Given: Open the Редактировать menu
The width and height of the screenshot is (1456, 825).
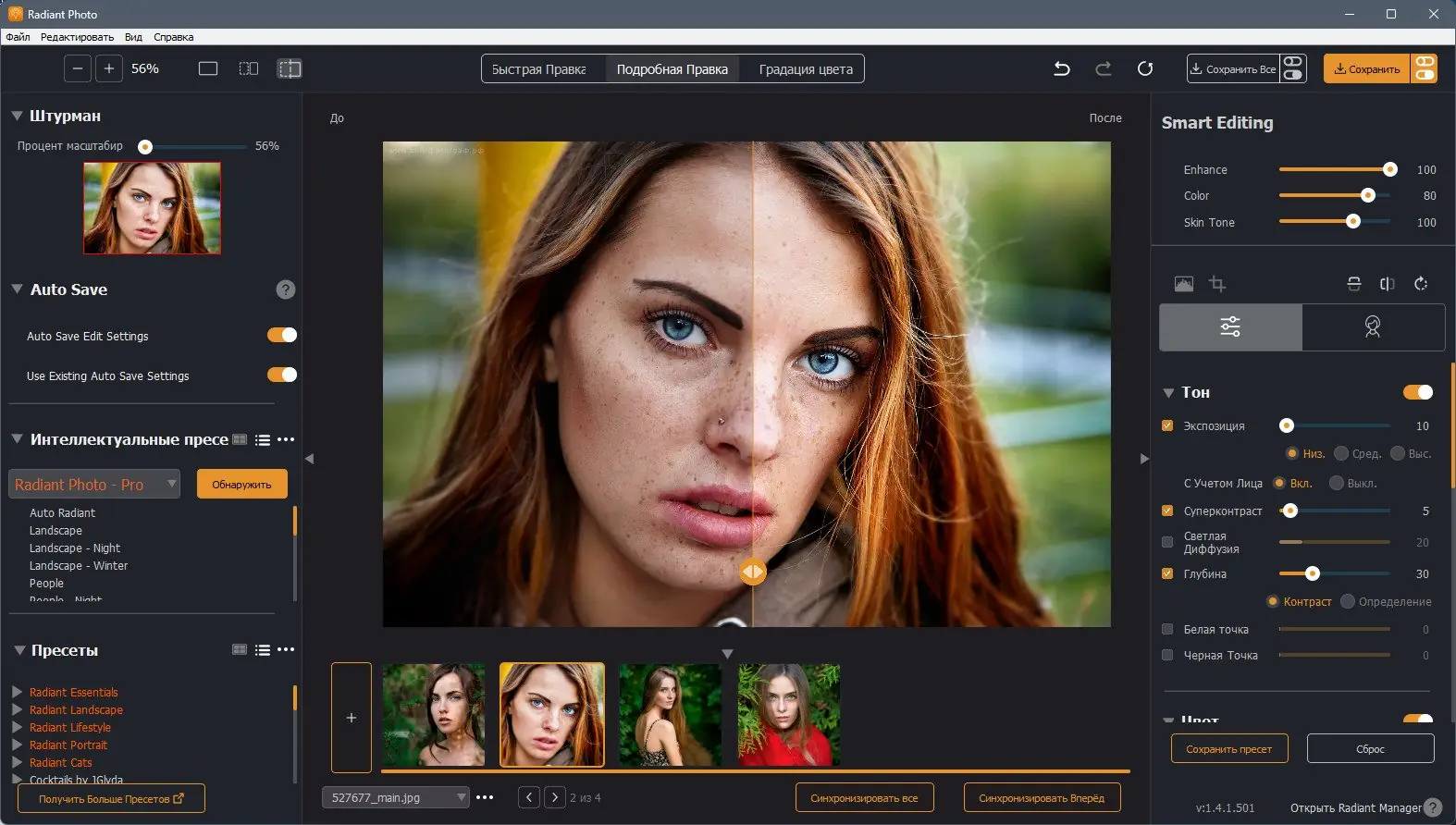Looking at the screenshot, I should click(x=77, y=37).
